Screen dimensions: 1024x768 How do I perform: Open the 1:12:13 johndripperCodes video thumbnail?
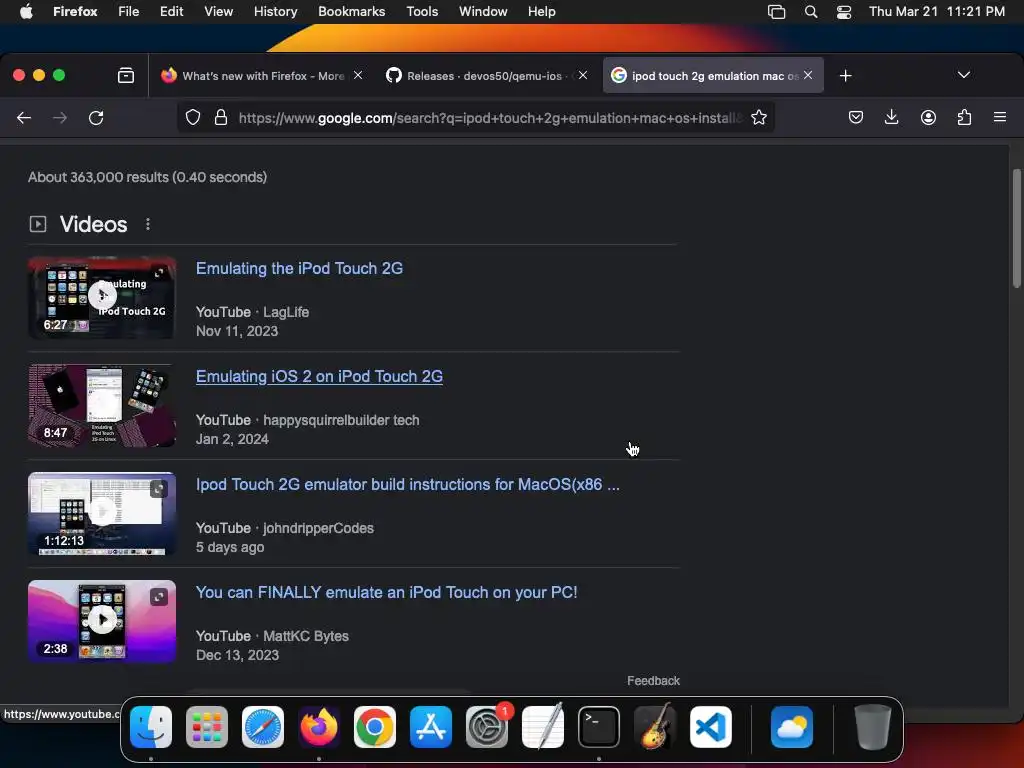pyautogui.click(x=102, y=513)
